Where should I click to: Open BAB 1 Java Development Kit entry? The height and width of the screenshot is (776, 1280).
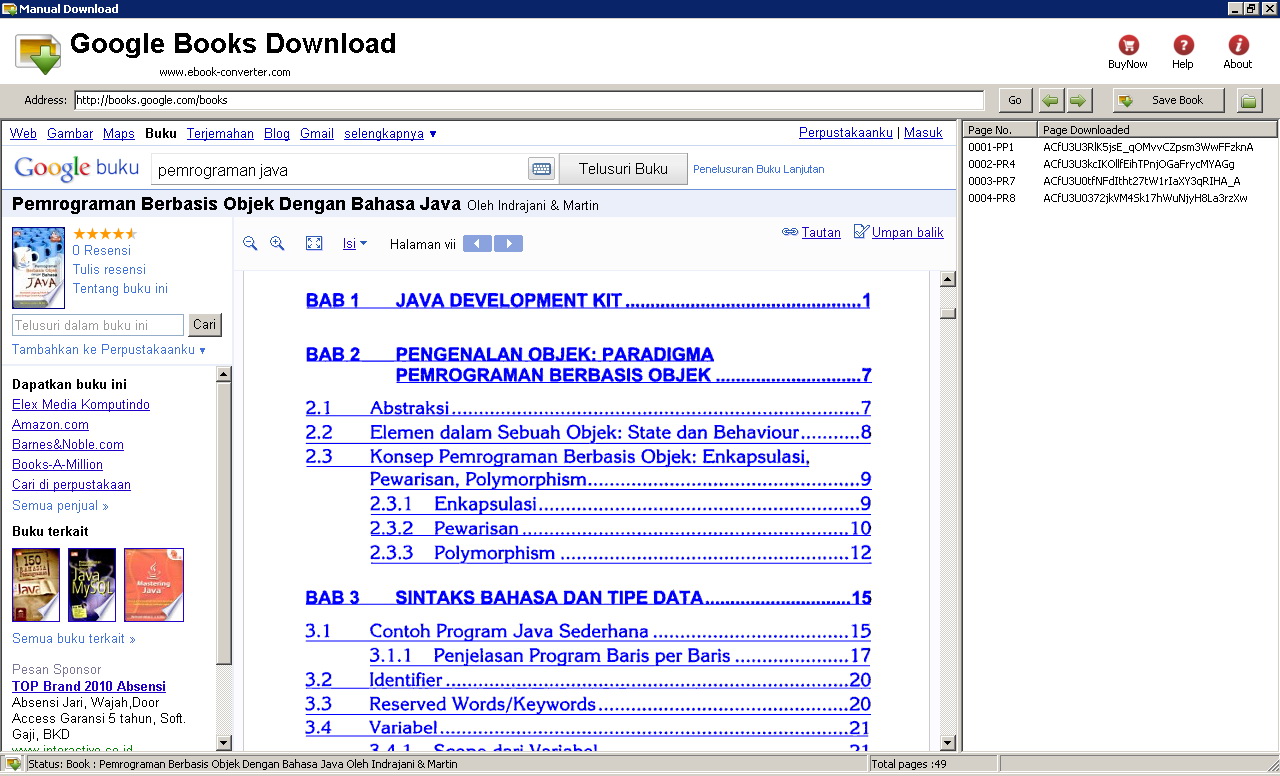588,301
